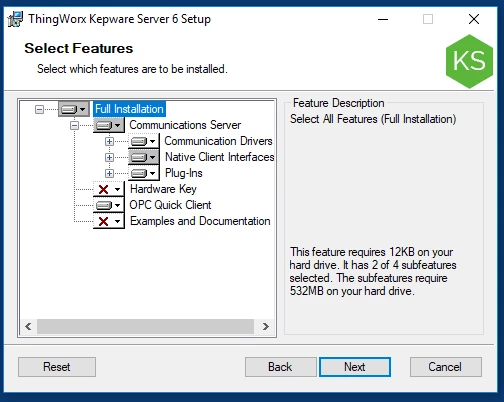This screenshot has width=504, height=402.
Task: Open the Communications Server install-state dropdown
Action: pyautogui.click(x=109, y=125)
